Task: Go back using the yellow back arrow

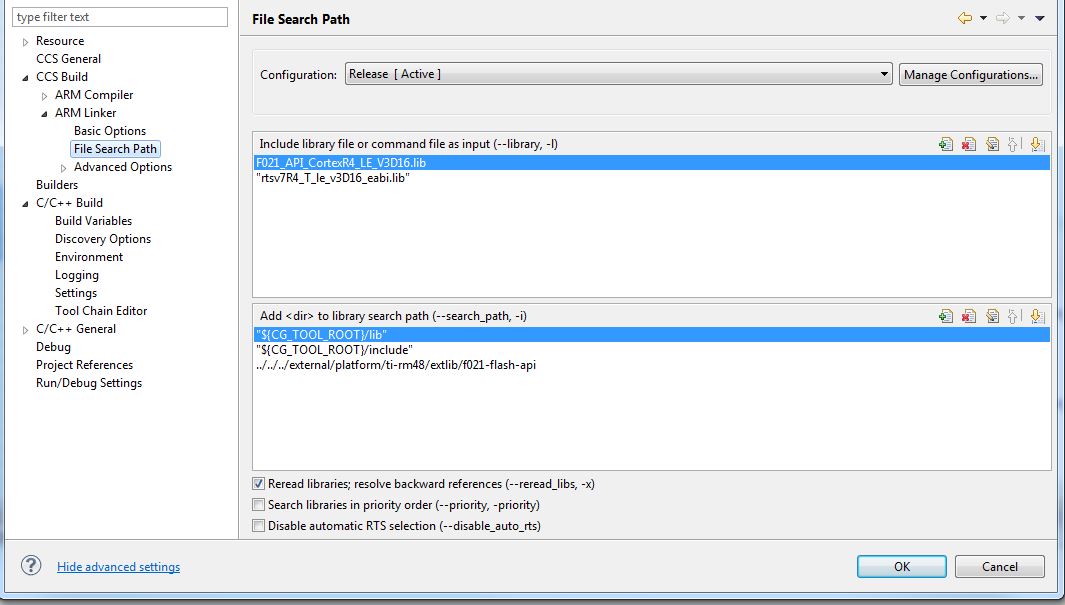Action: click(x=964, y=18)
